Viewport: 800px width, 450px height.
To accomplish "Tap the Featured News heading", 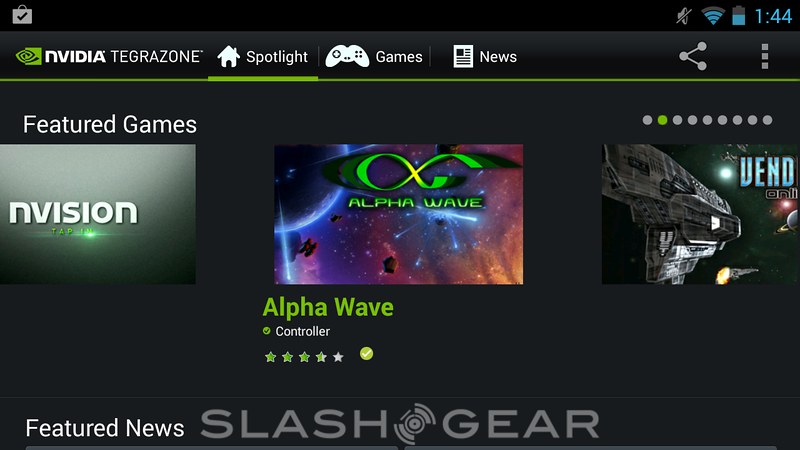I will [x=105, y=428].
